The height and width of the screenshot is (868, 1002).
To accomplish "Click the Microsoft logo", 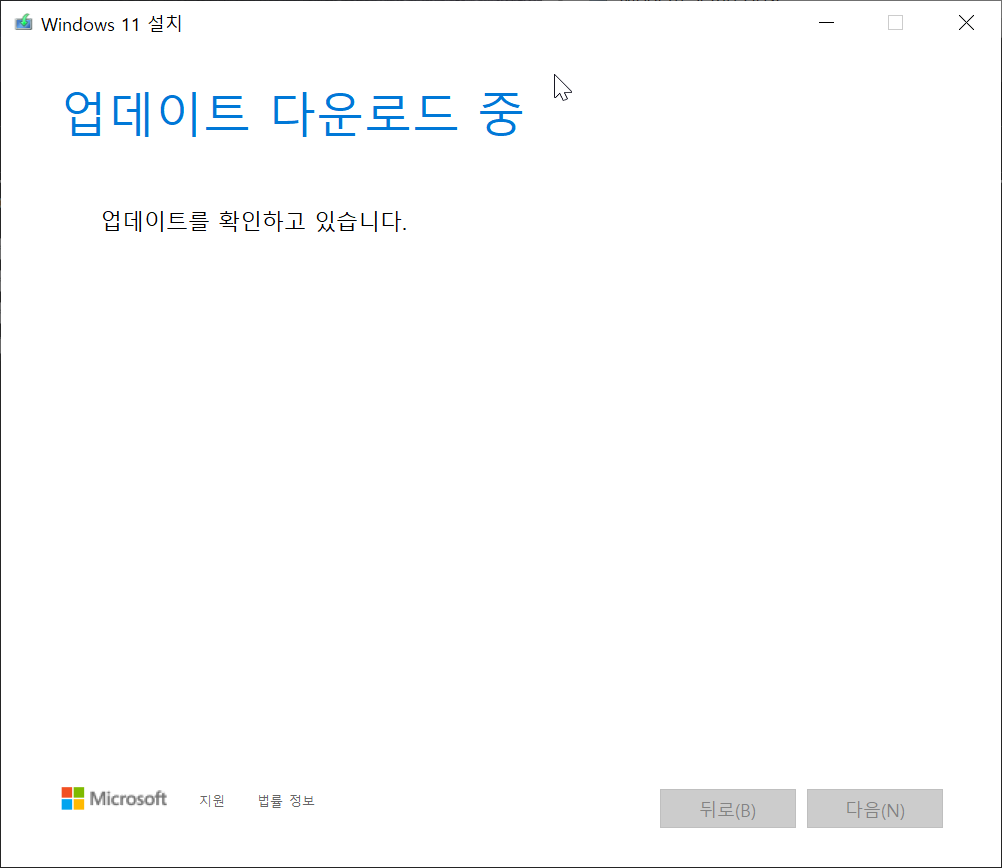I will 114,798.
